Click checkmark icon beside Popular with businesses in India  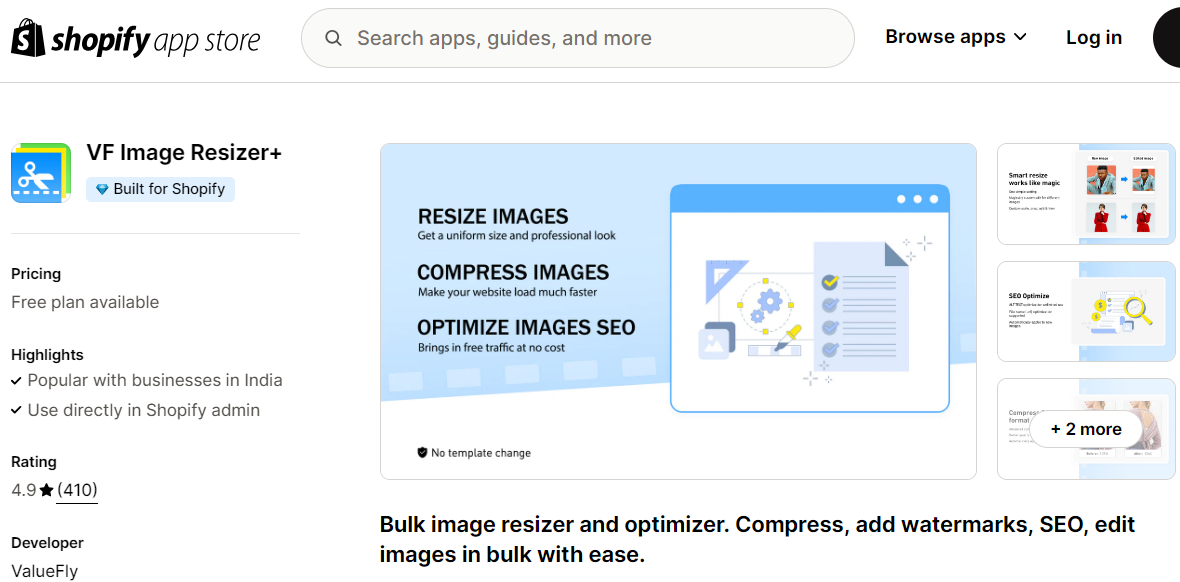coord(17,381)
